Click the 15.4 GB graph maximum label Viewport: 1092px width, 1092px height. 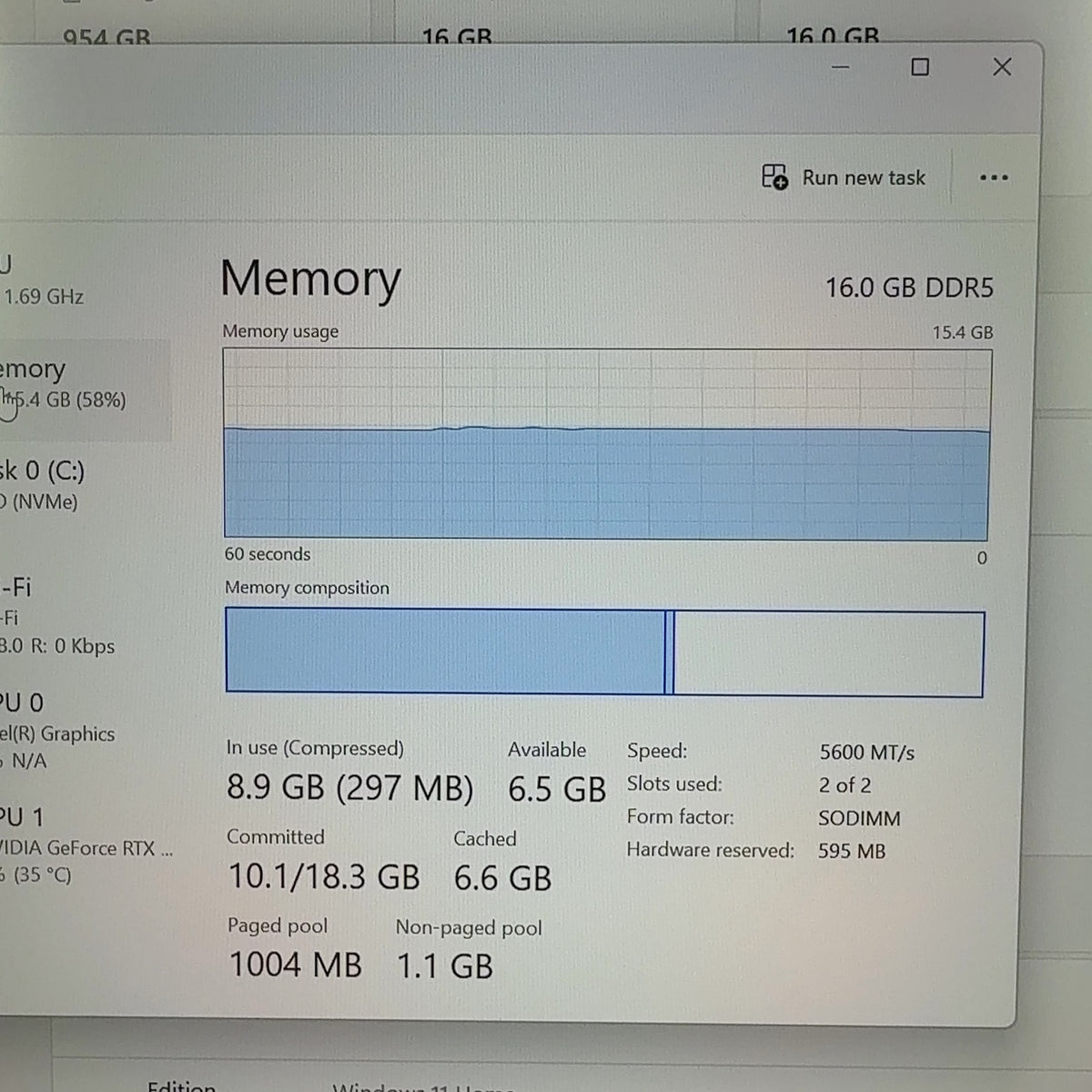[963, 332]
